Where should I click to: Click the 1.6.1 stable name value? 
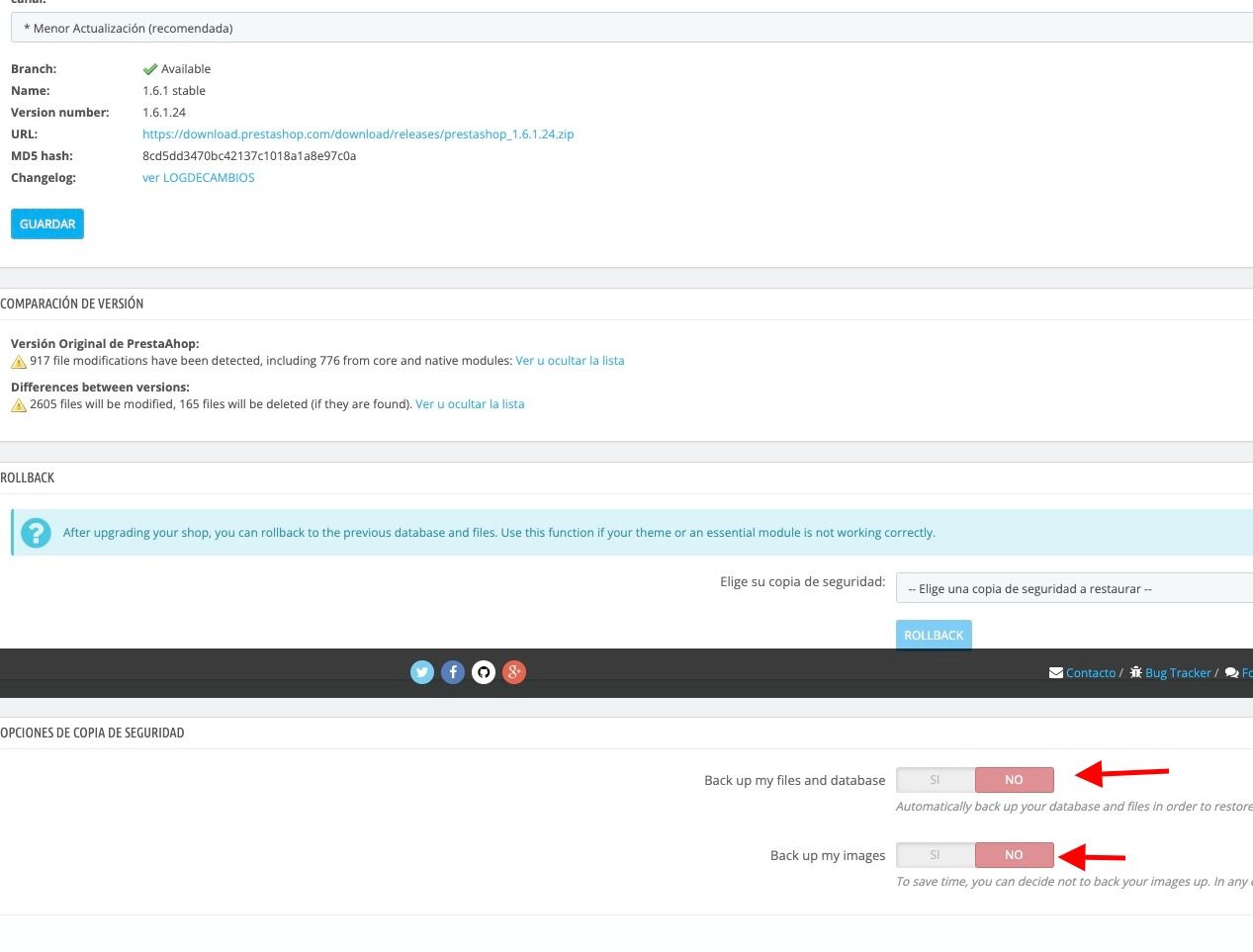(174, 91)
